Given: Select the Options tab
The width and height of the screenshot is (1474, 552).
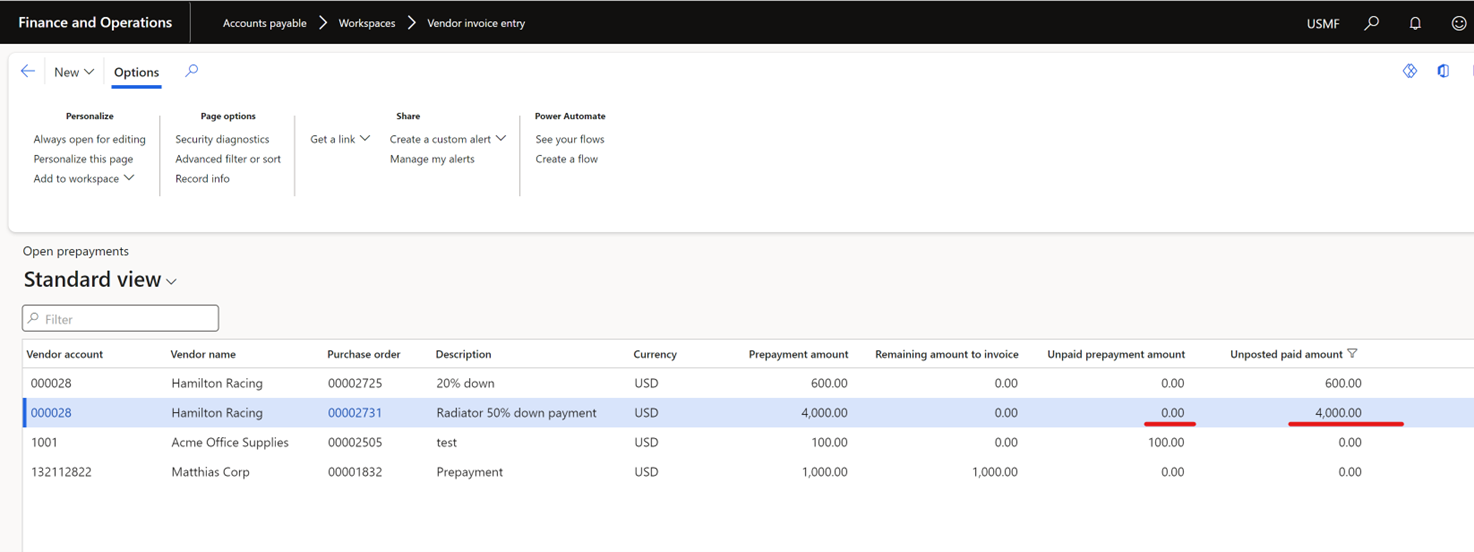Looking at the screenshot, I should pos(136,72).
